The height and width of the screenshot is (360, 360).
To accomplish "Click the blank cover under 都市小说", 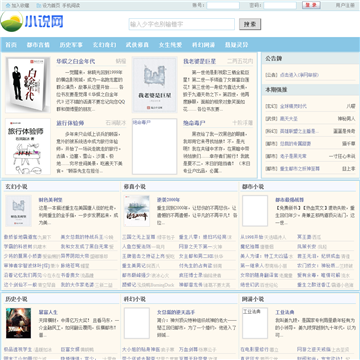I will (255, 211).
